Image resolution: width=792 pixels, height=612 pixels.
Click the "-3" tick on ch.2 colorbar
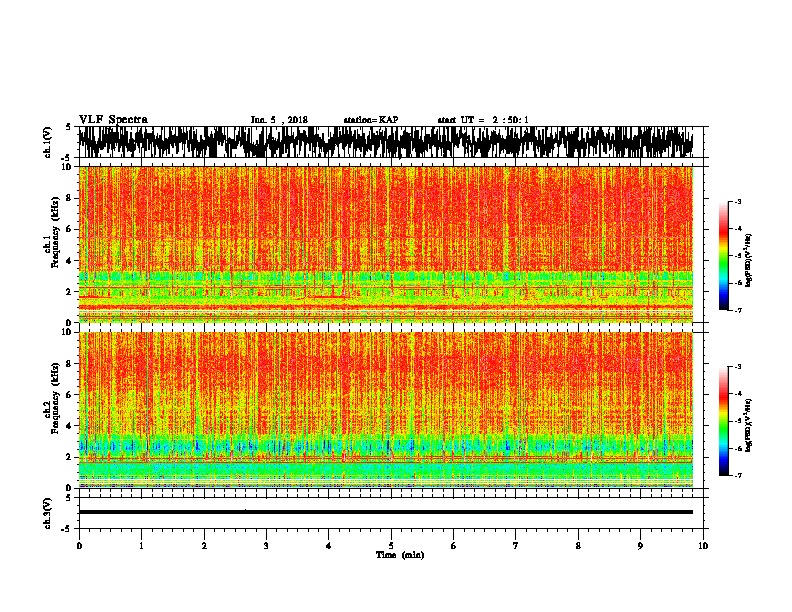click(738, 367)
